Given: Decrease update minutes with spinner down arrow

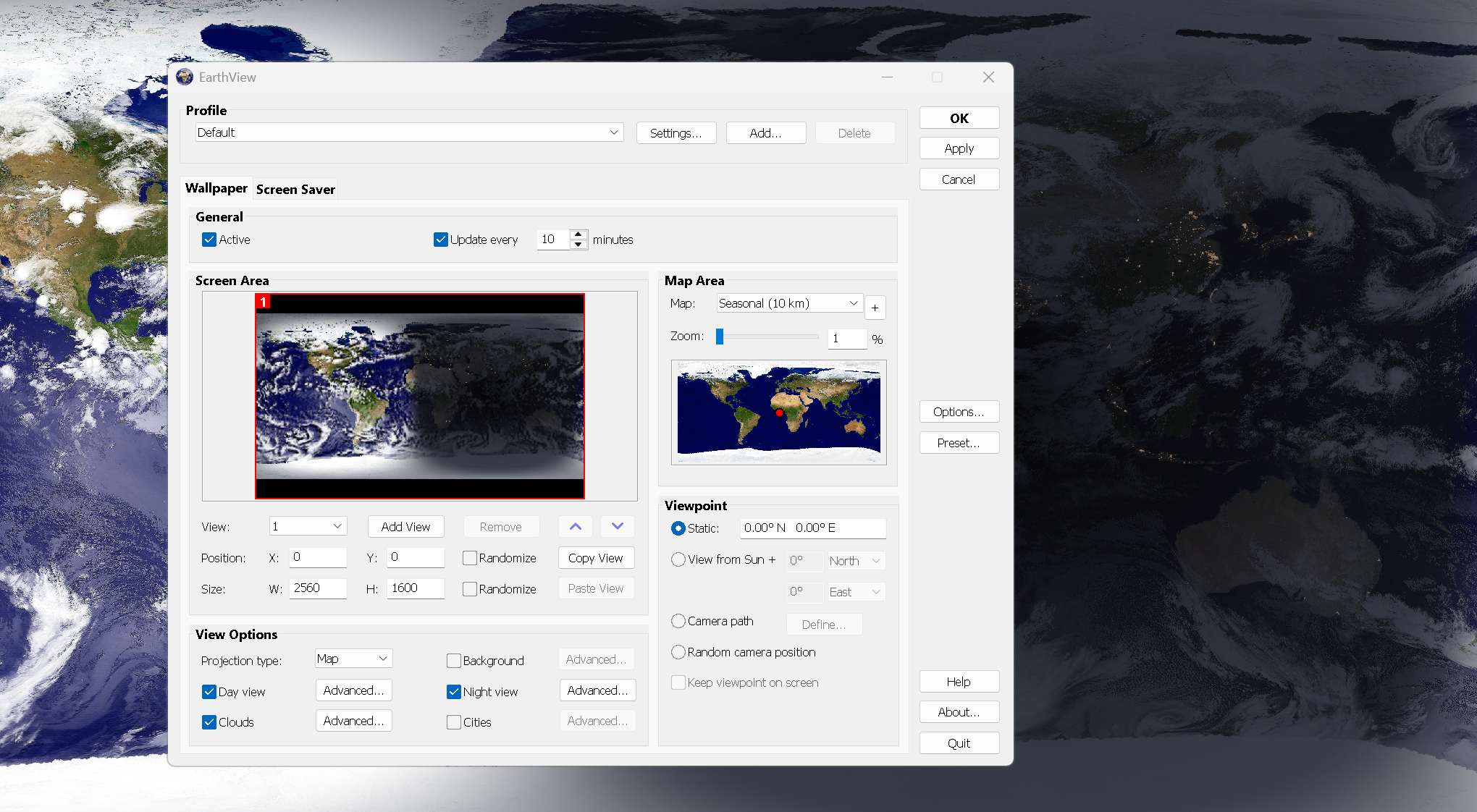Looking at the screenshot, I should tap(578, 245).
